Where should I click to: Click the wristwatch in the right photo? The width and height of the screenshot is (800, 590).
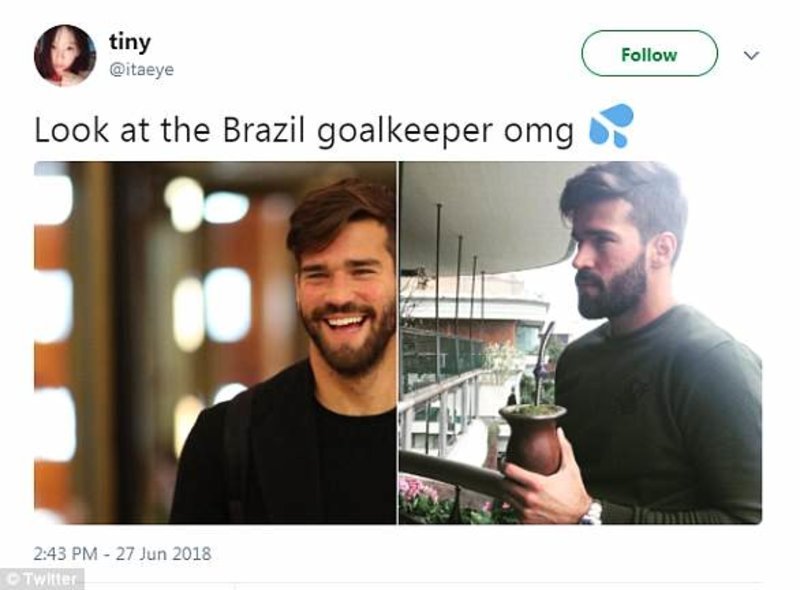[x=592, y=513]
